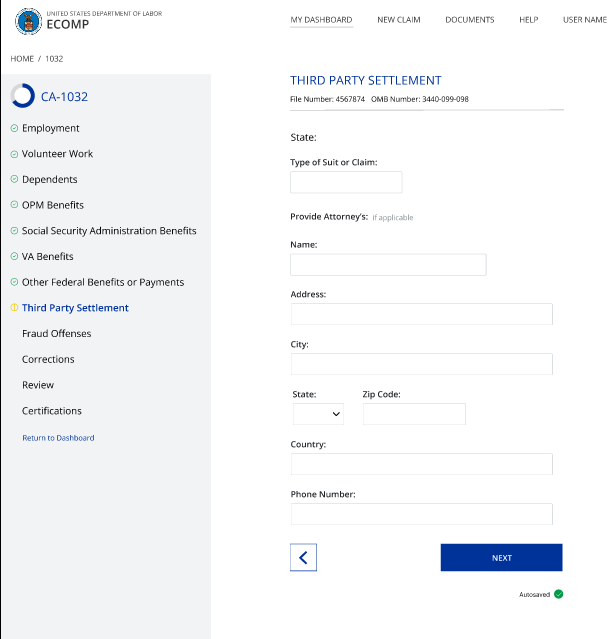Click the VA Benefits completed check icon
Image resolution: width=616 pixels, height=639 pixels.
pos(14,257)
